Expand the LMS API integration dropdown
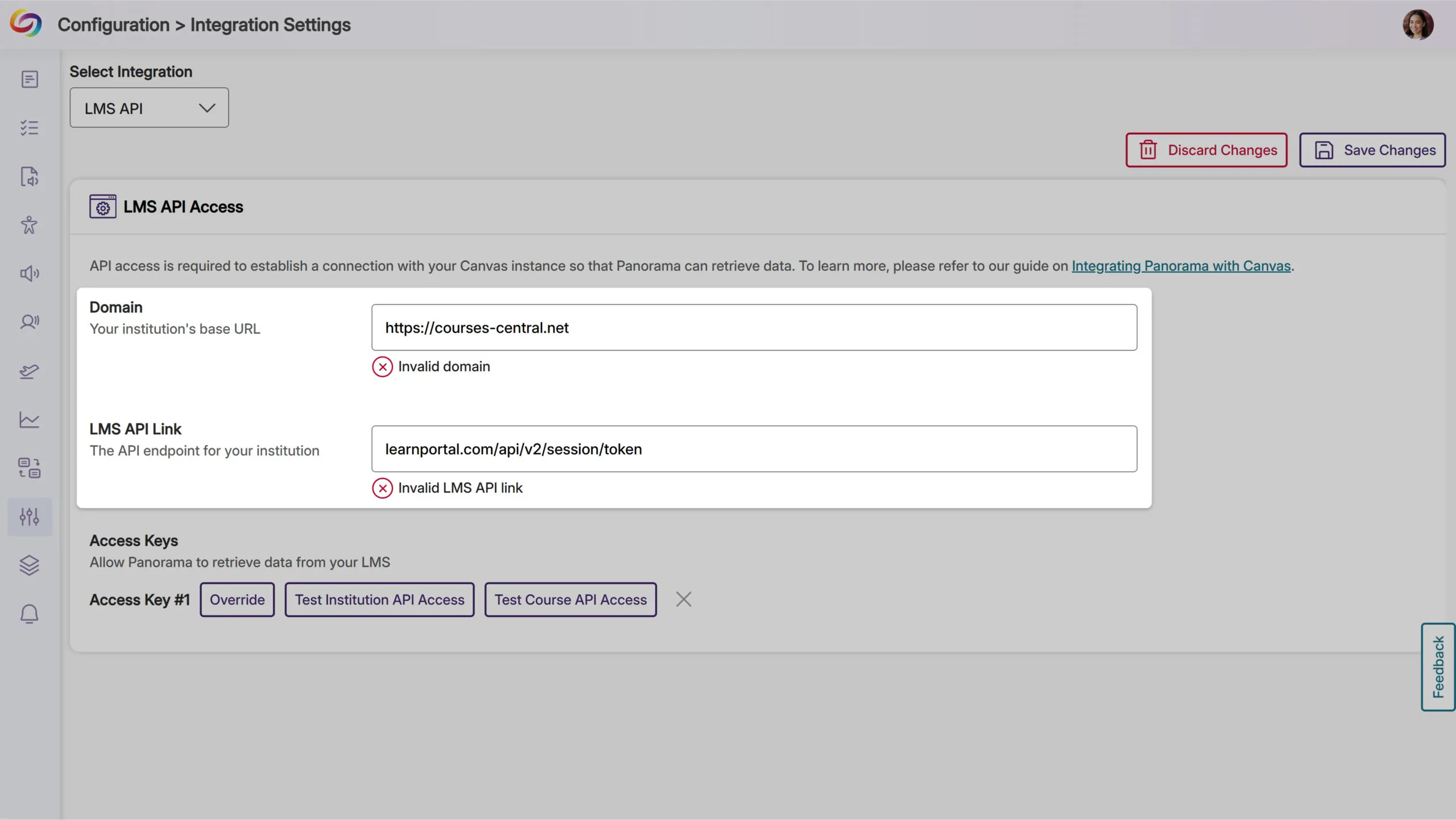1456x820 pixels. [149, 108]
